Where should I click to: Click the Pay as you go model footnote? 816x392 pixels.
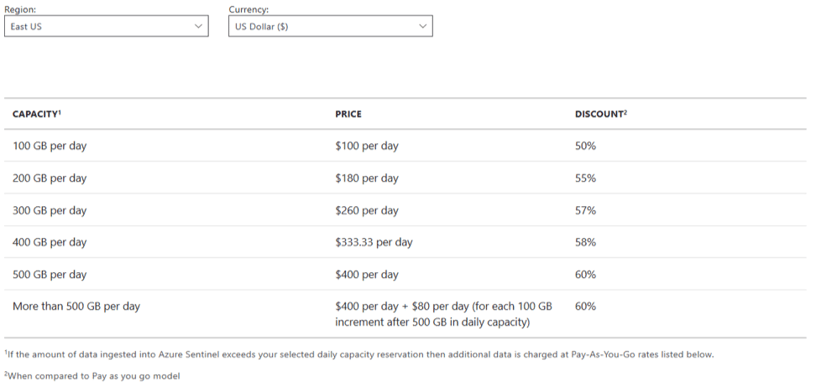pyautogui.click(x=93, y=375)
